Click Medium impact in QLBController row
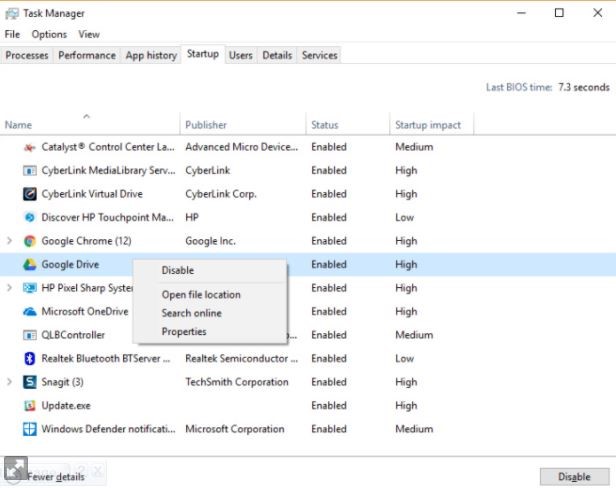 [x=414, y=335]
